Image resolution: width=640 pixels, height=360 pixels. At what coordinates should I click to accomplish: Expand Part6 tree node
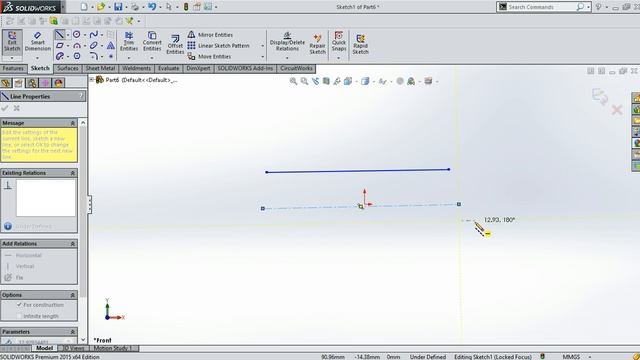[92, 80]
